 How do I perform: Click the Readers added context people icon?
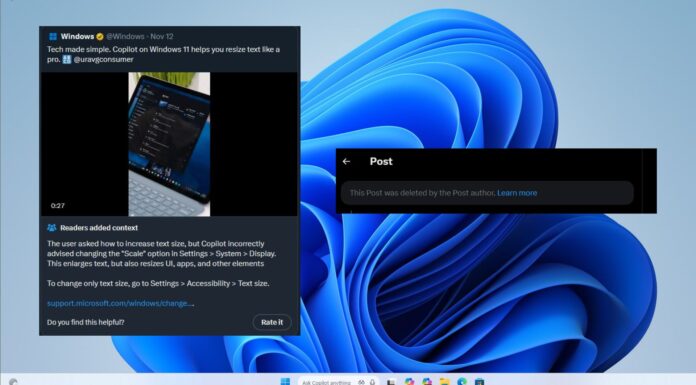52,228
